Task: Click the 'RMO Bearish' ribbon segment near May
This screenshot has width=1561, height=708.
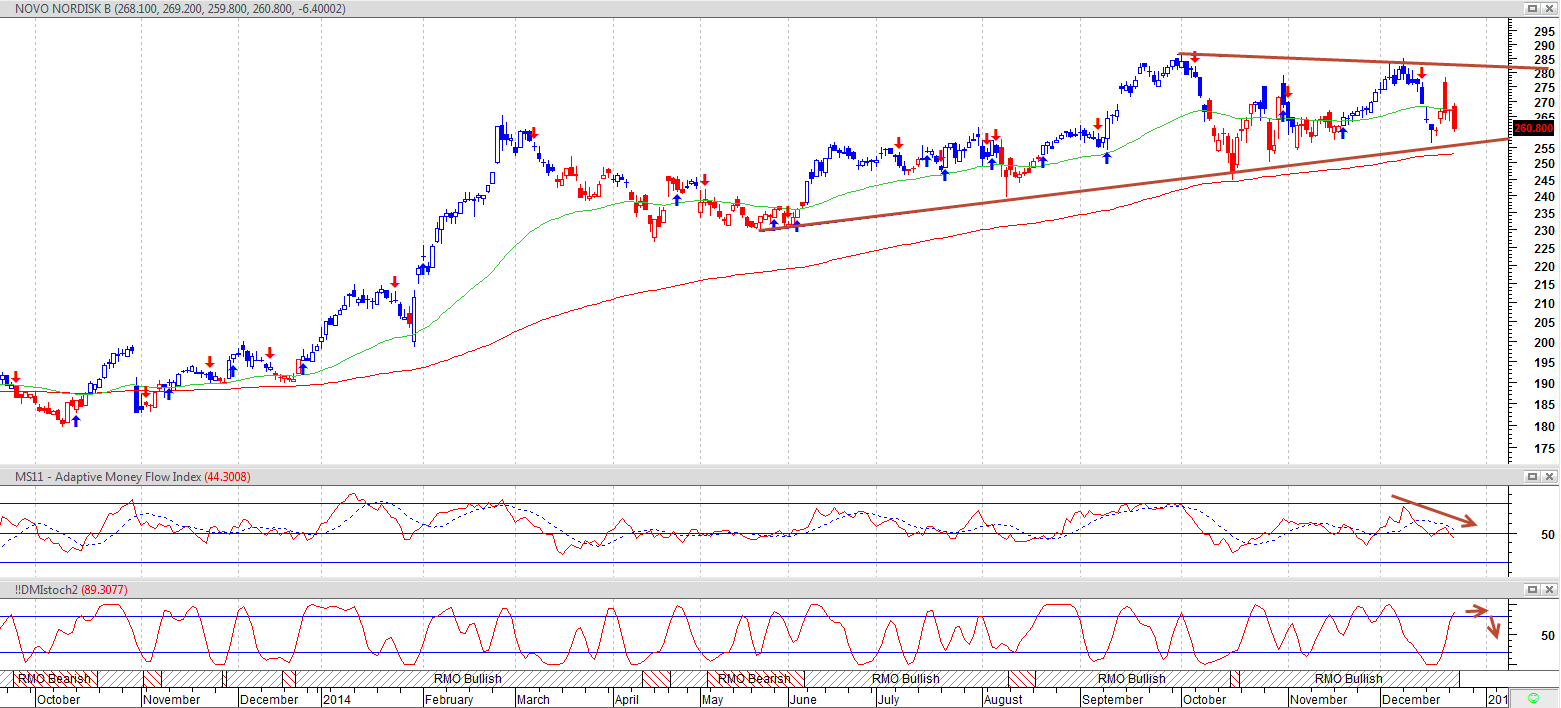Action: (755, 679)
